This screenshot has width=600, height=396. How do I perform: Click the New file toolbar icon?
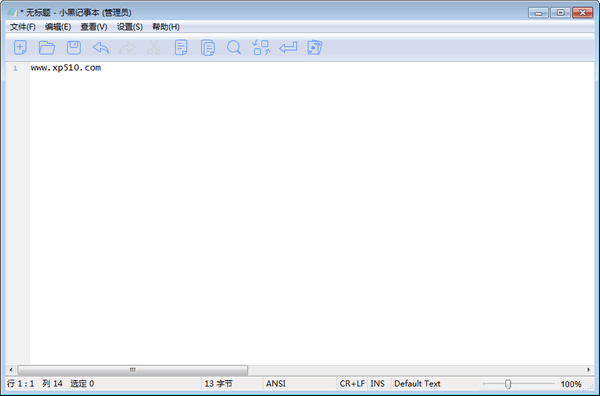20,47
